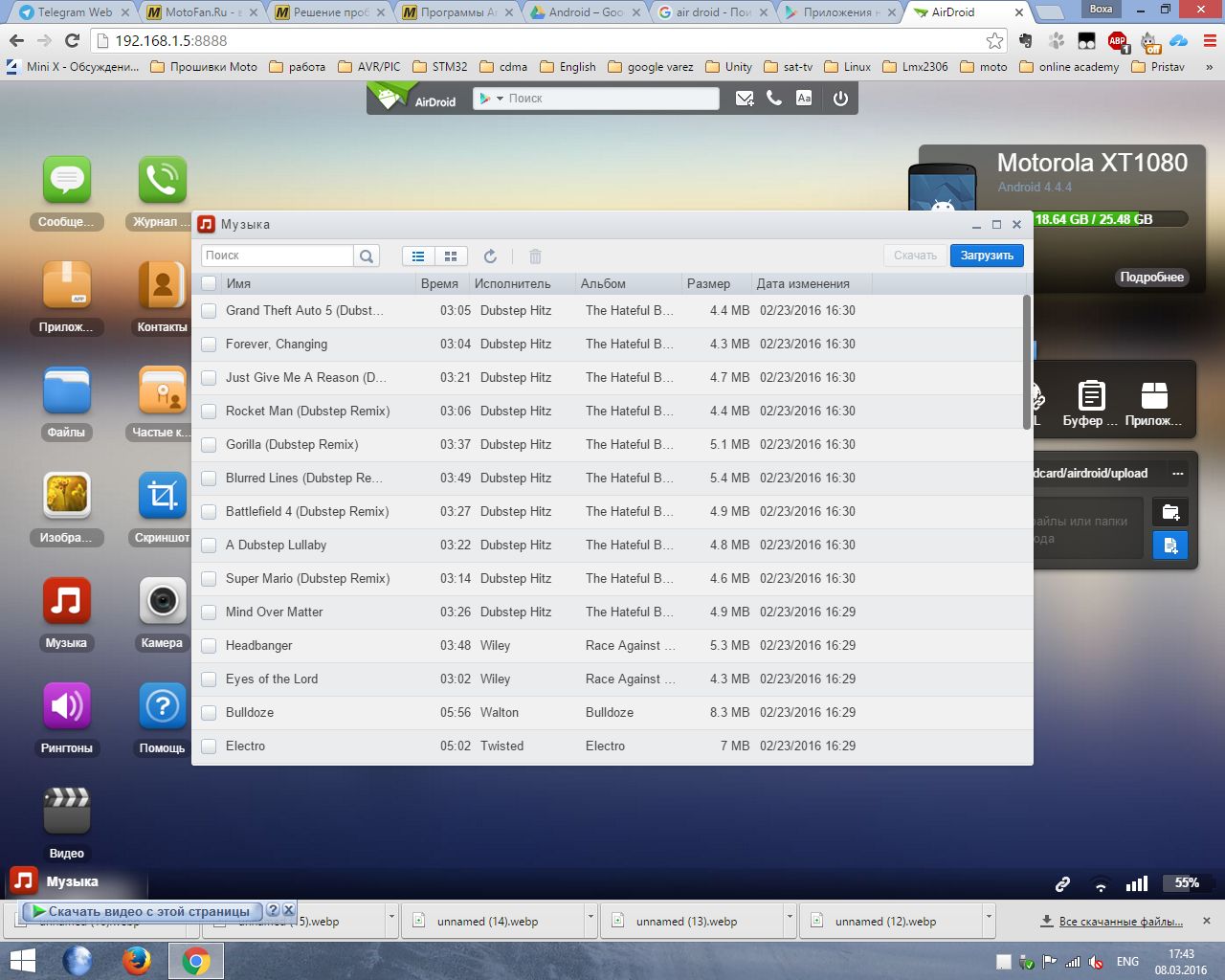
Task: Open the Linux bookmarks folder
Action: pyautogui.click(x=847, y=67)
